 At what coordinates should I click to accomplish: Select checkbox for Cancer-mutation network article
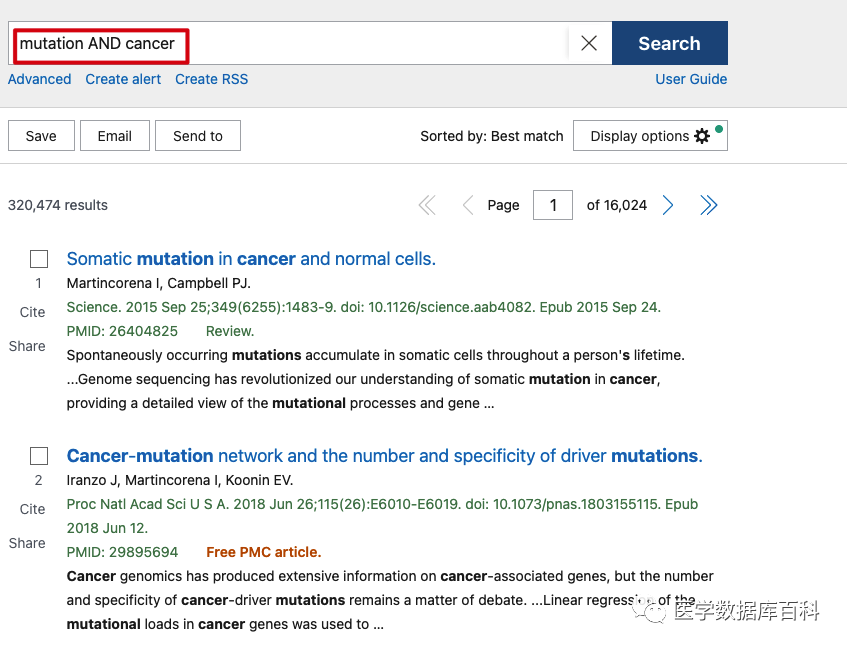pos(39,456)
